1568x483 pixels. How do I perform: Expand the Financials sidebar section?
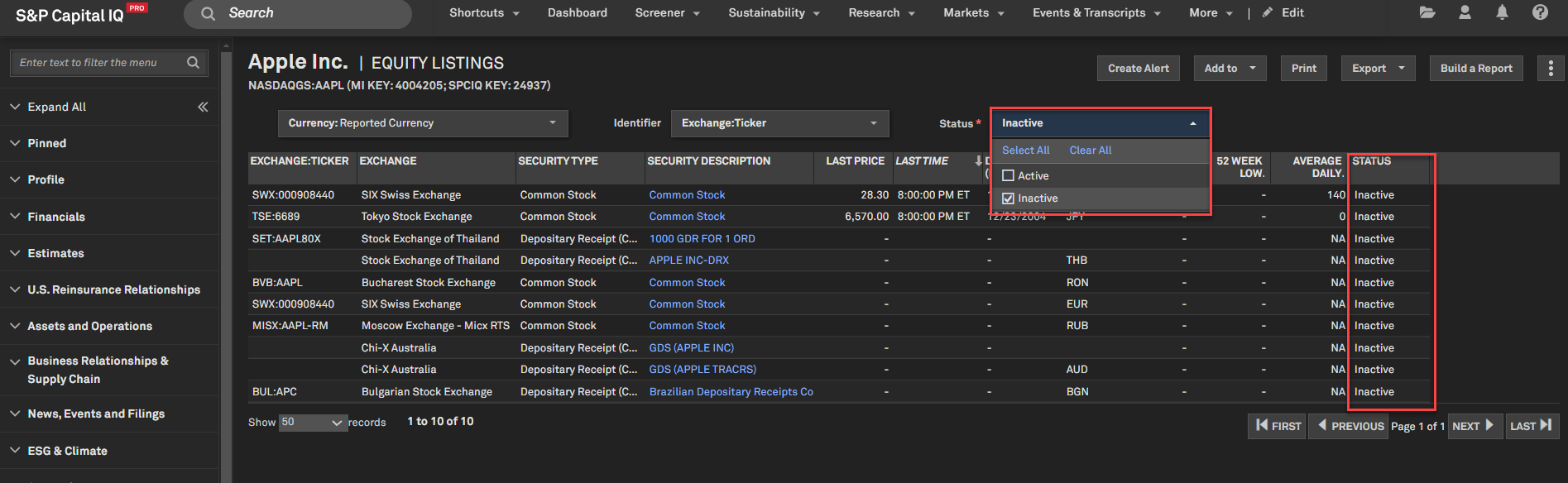click(x=56, y=217)
